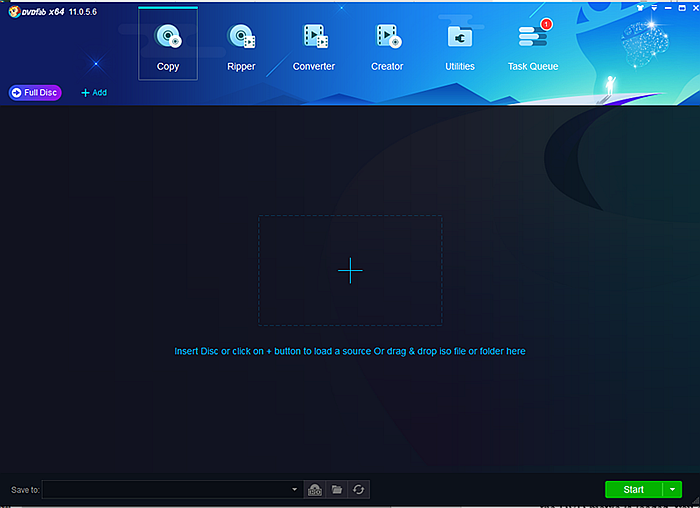
Task: Open the Task Queue
Action: pos(533,47)
